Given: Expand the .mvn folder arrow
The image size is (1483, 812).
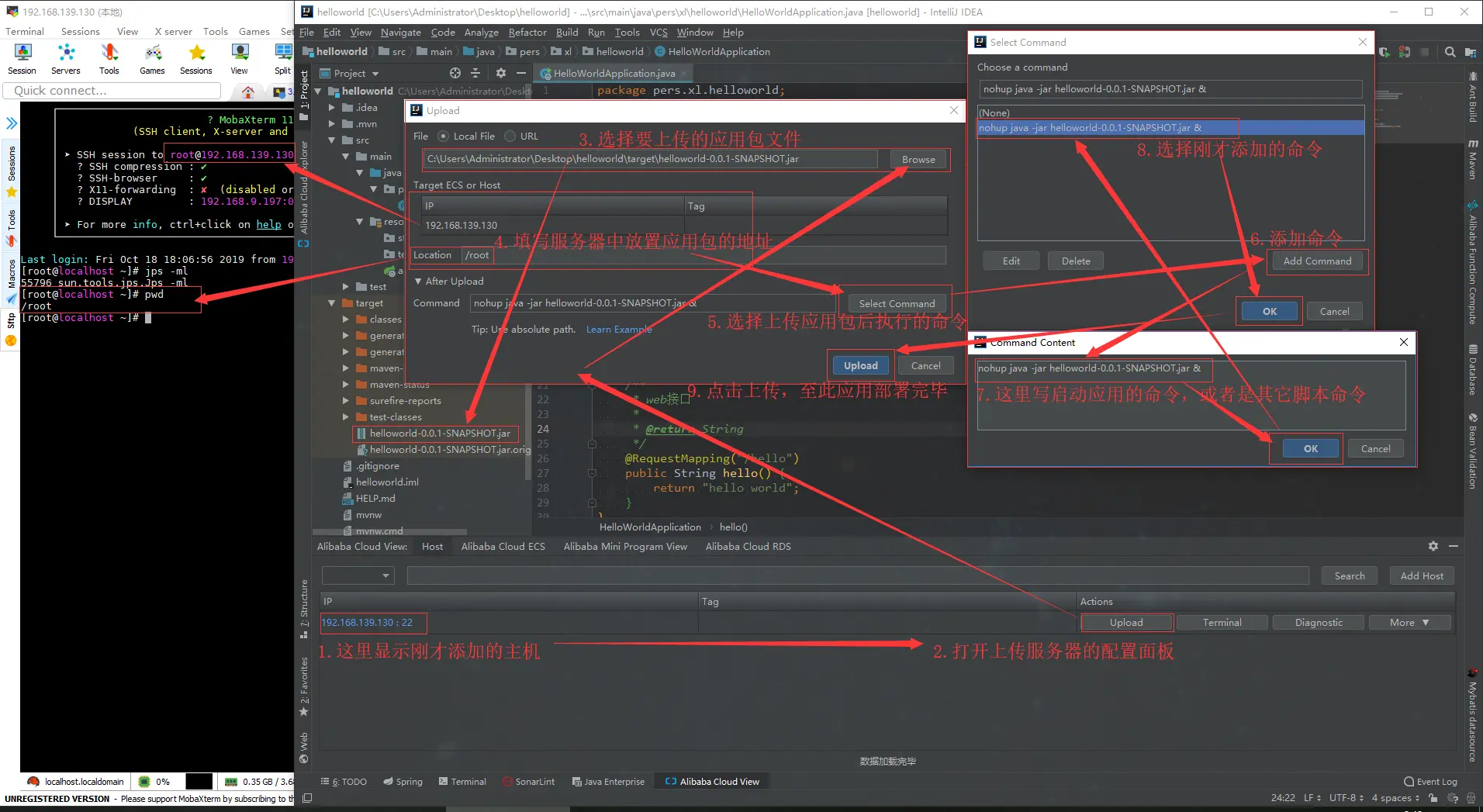Looking at the screenshot, I should click(332, 124).
